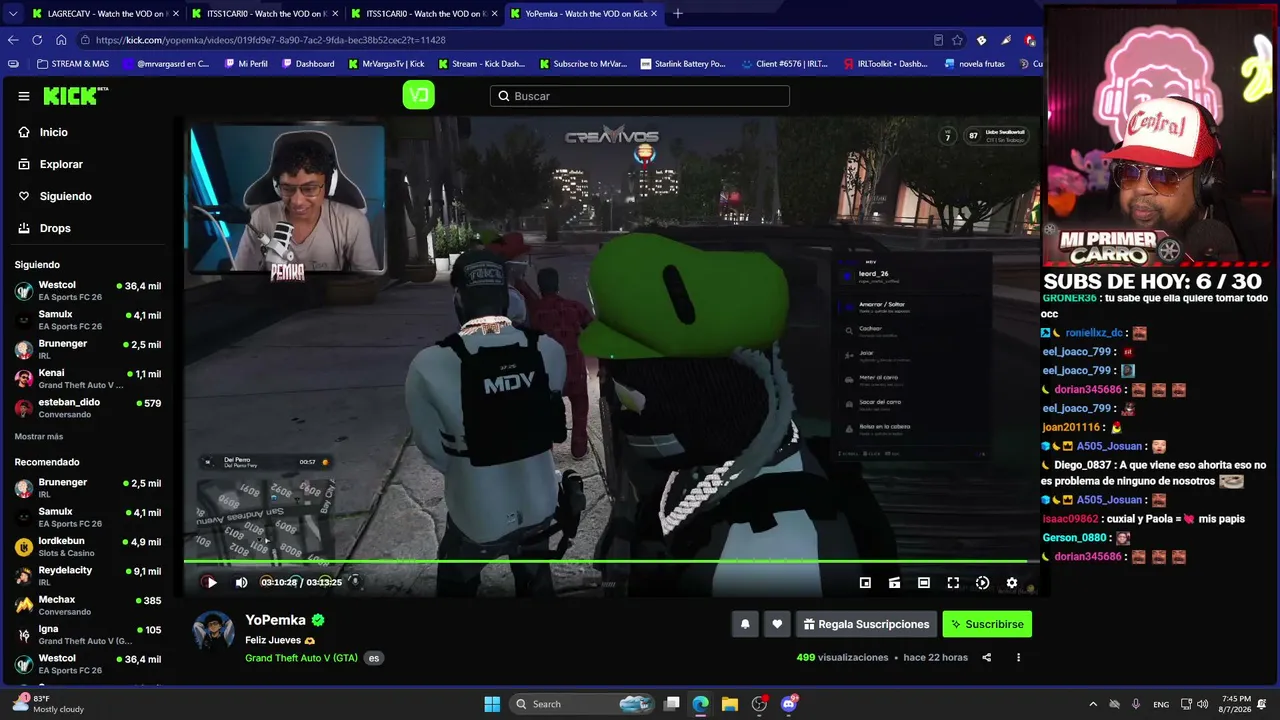The height and width of the screenshot is (720, 1280).
Task: Open Starlink Battery bookmark
Action: pyautogui.click(x=683, y=64)
